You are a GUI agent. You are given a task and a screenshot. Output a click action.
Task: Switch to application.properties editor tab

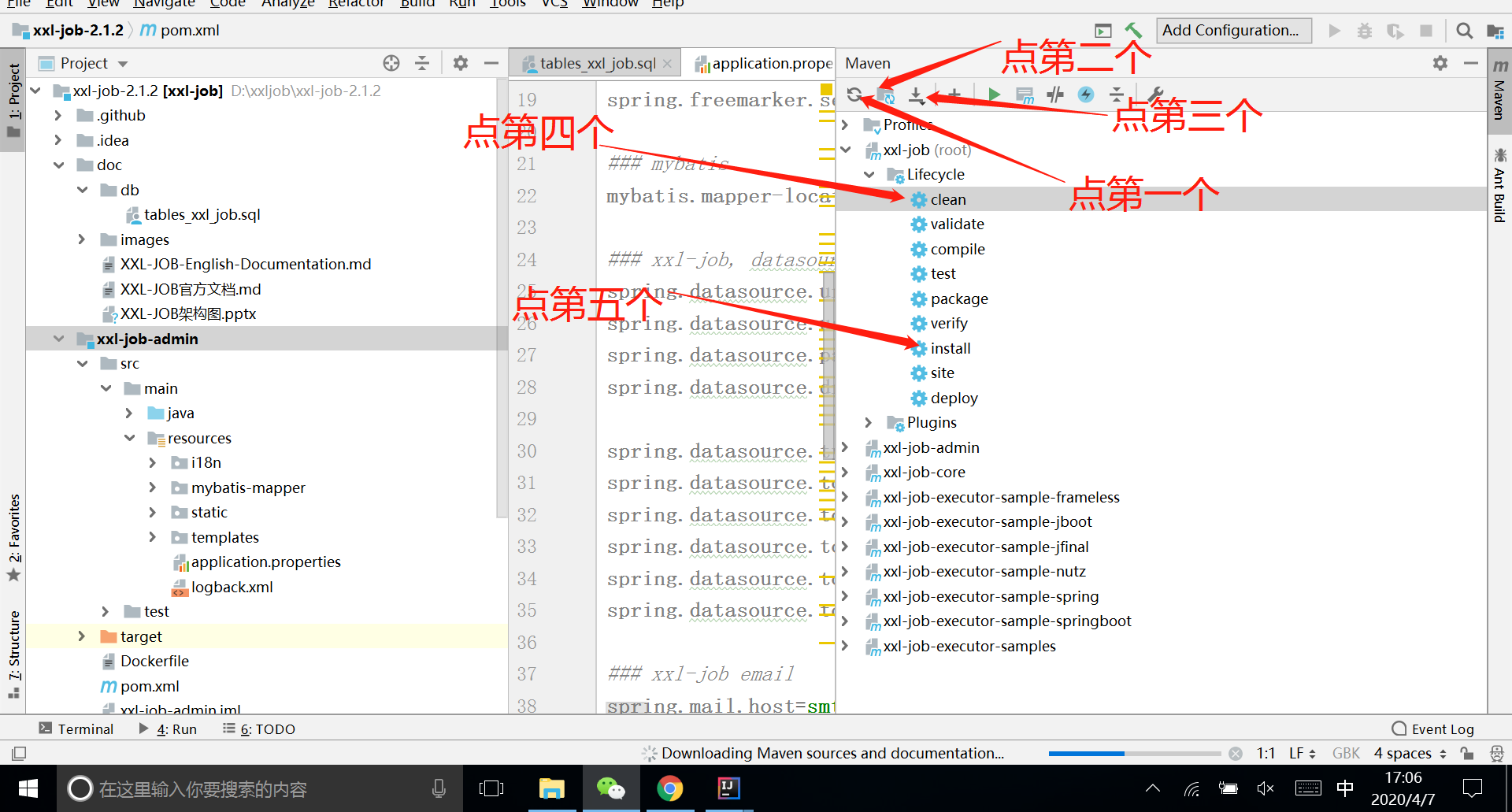[x=762, y=63]
